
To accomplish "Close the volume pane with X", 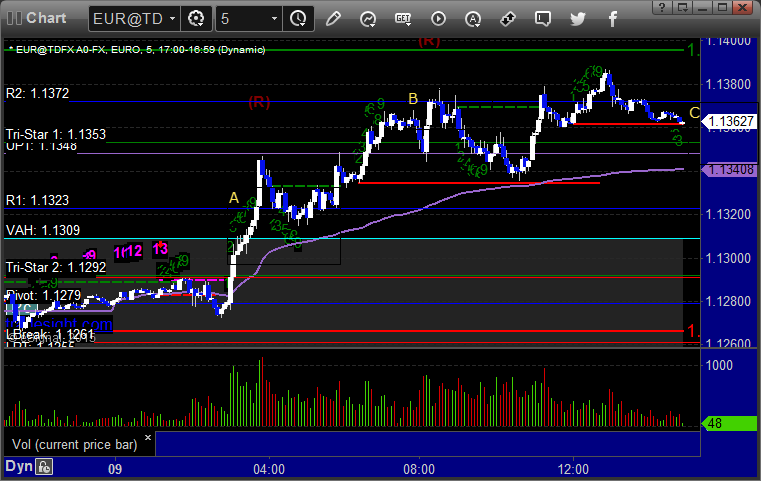I will [148, 438].
